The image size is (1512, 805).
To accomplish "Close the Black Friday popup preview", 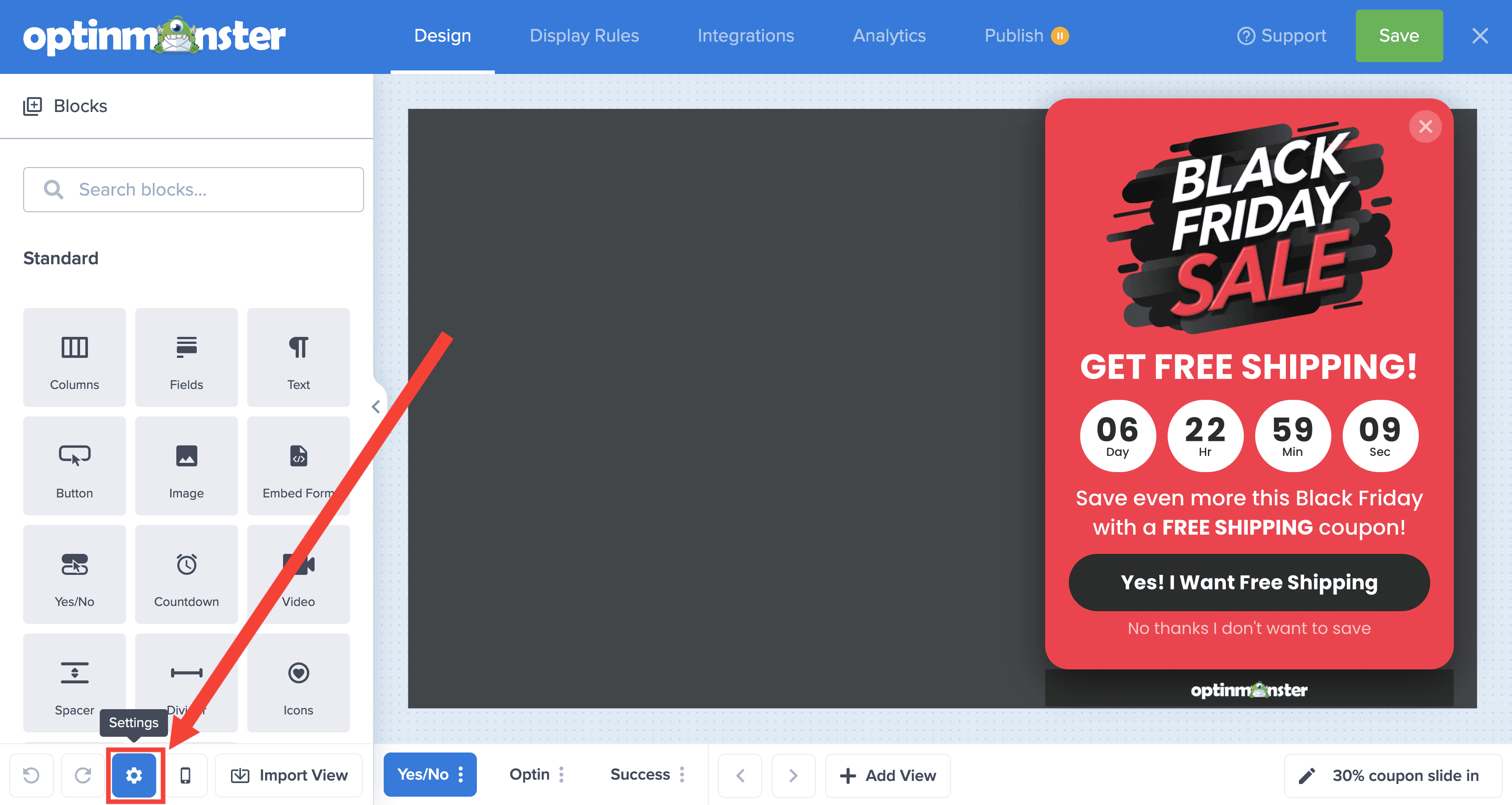I will coord(1425,126).
